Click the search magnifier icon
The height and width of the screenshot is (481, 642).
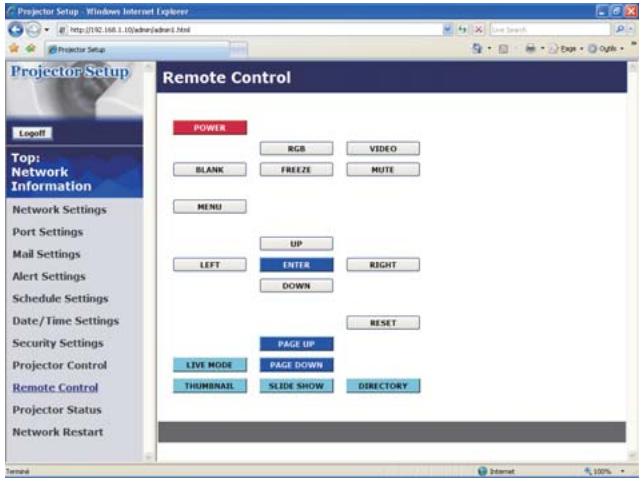(x=620, y=29)
